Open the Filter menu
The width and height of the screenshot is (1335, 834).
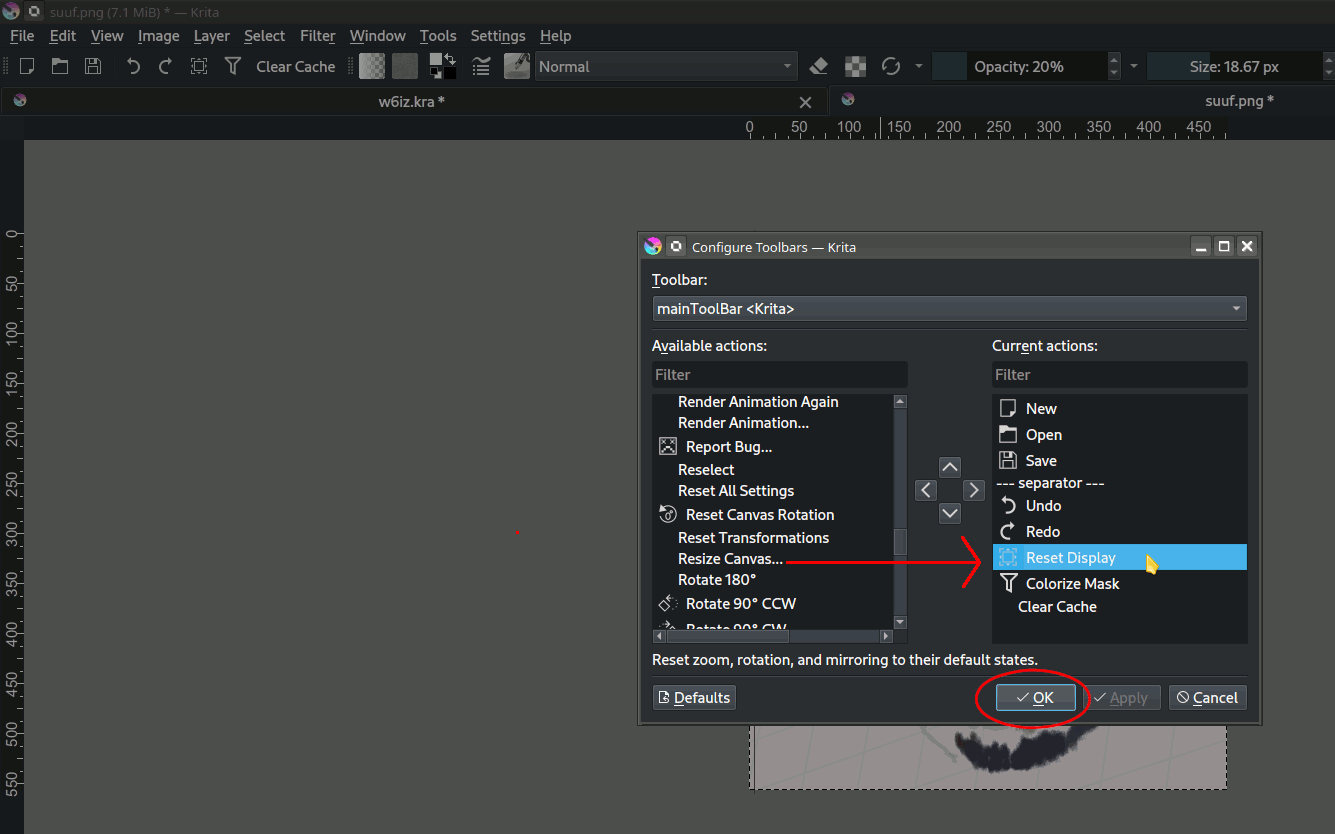point(318,36)
